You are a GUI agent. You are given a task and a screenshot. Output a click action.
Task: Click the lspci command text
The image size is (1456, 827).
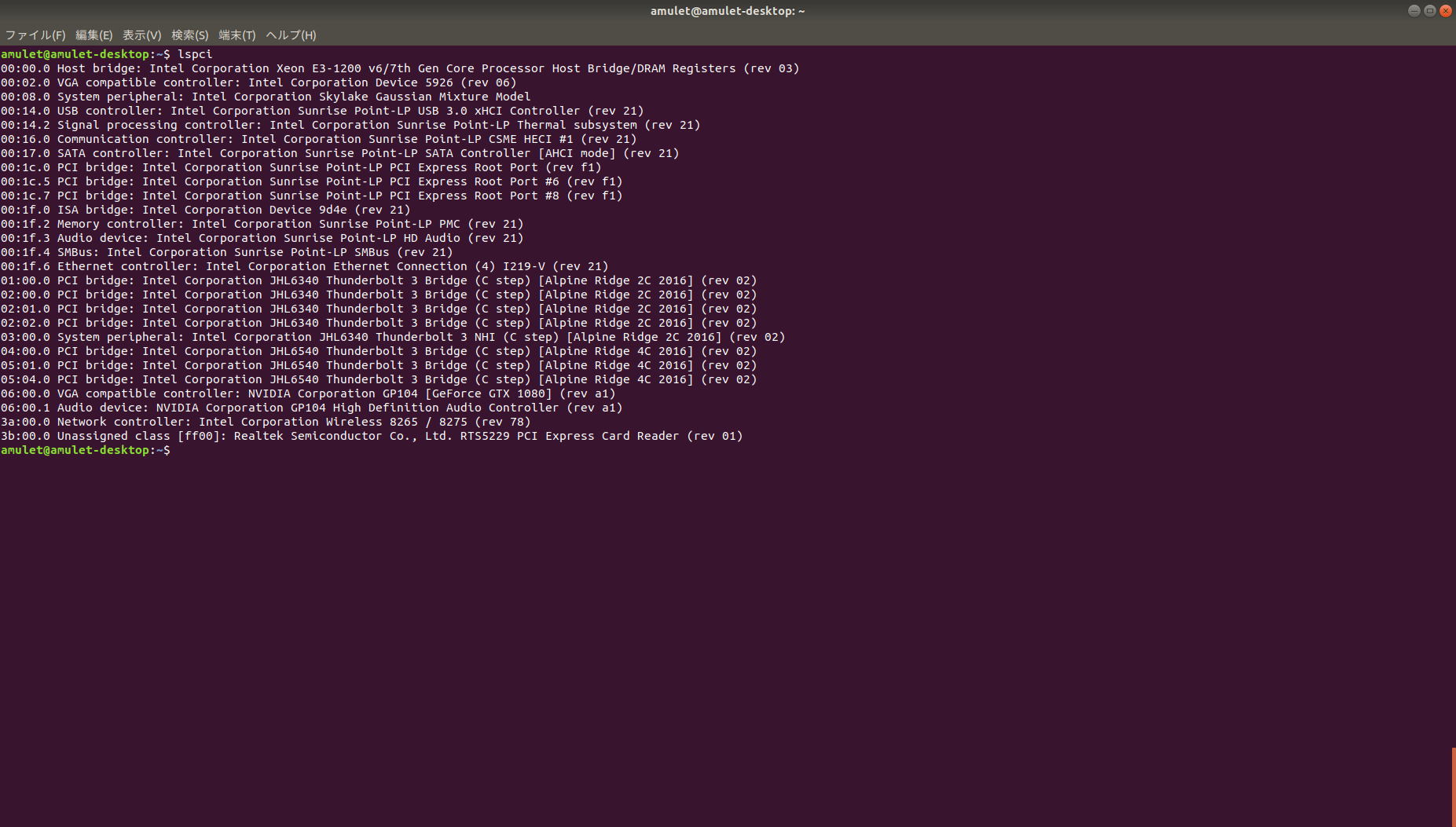click(195, 54)
